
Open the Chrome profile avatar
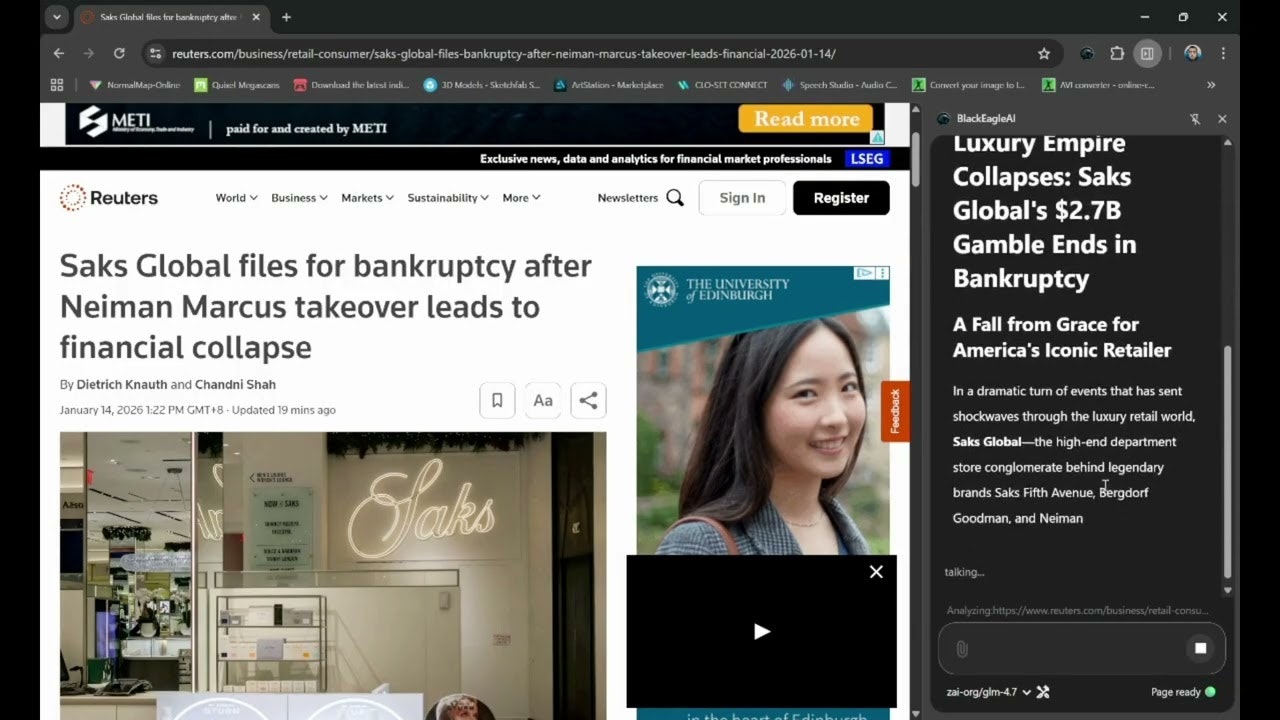coord(1192,53)
